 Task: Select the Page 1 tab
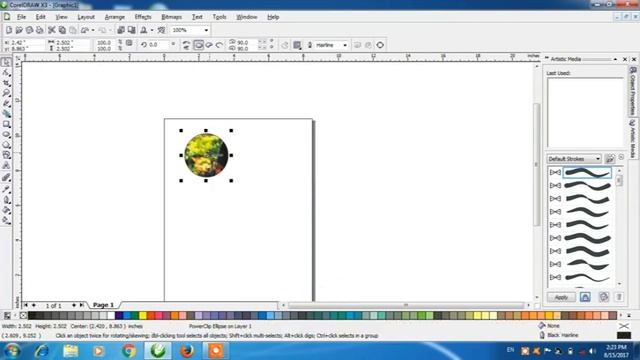pyautogui.click(x=103, y=305)
